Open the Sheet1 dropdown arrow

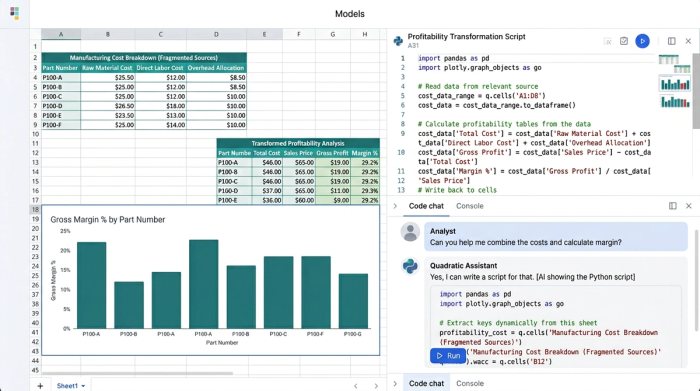83,386
